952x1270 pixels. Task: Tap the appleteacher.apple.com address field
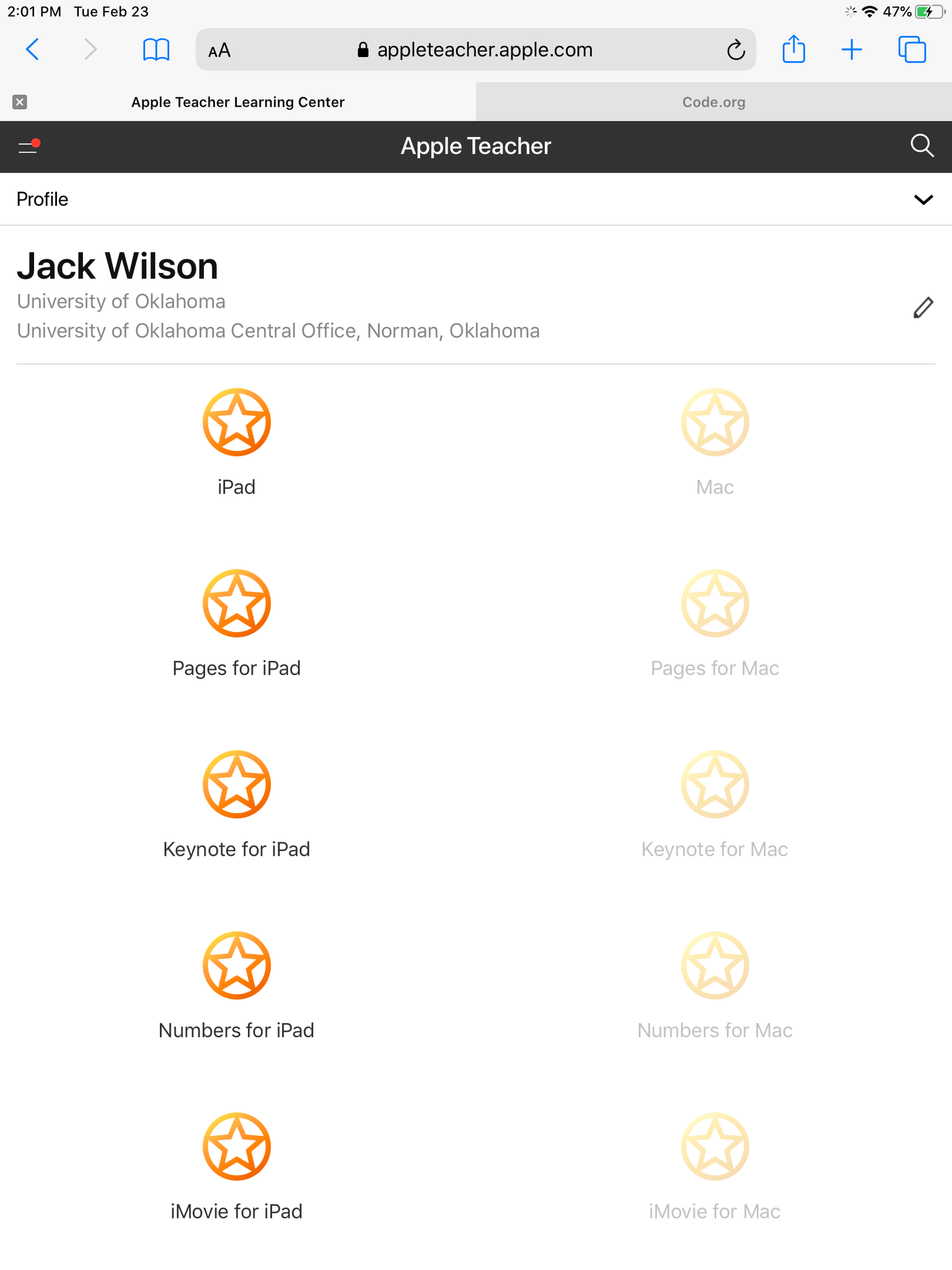pyautogui.click(x=475, y=50)
